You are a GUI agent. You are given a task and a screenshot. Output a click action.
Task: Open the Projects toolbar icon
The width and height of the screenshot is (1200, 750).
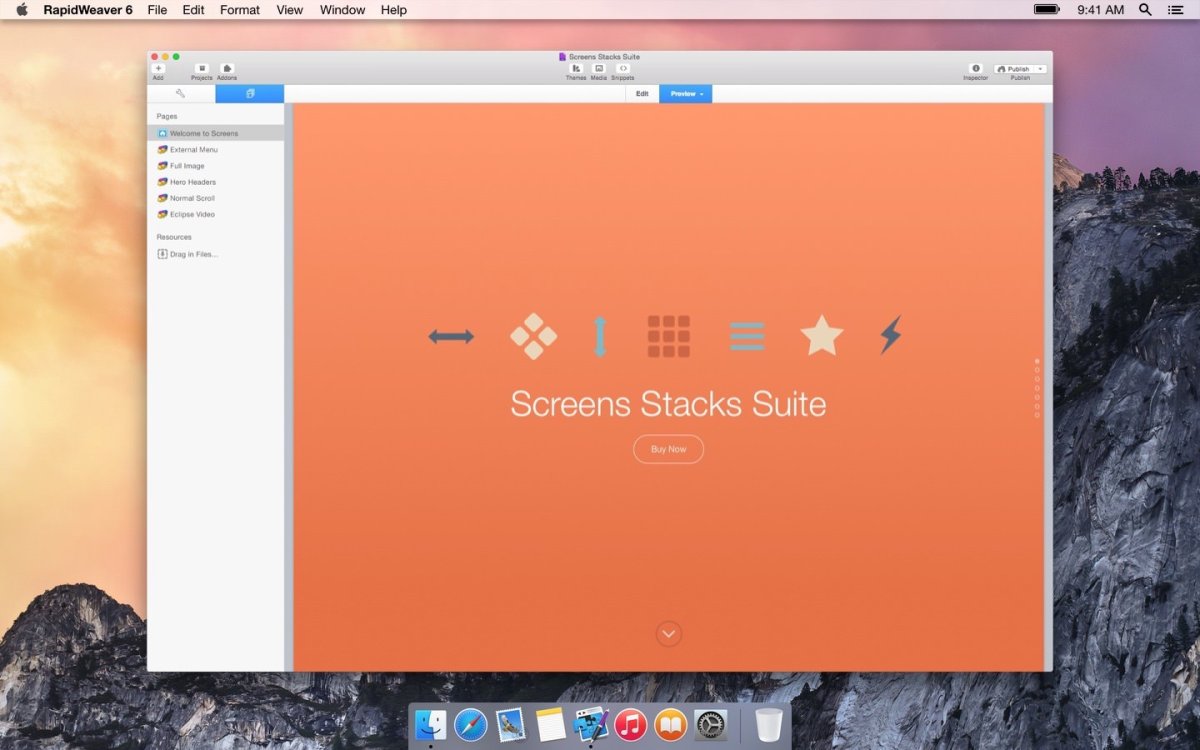(201, 68)
